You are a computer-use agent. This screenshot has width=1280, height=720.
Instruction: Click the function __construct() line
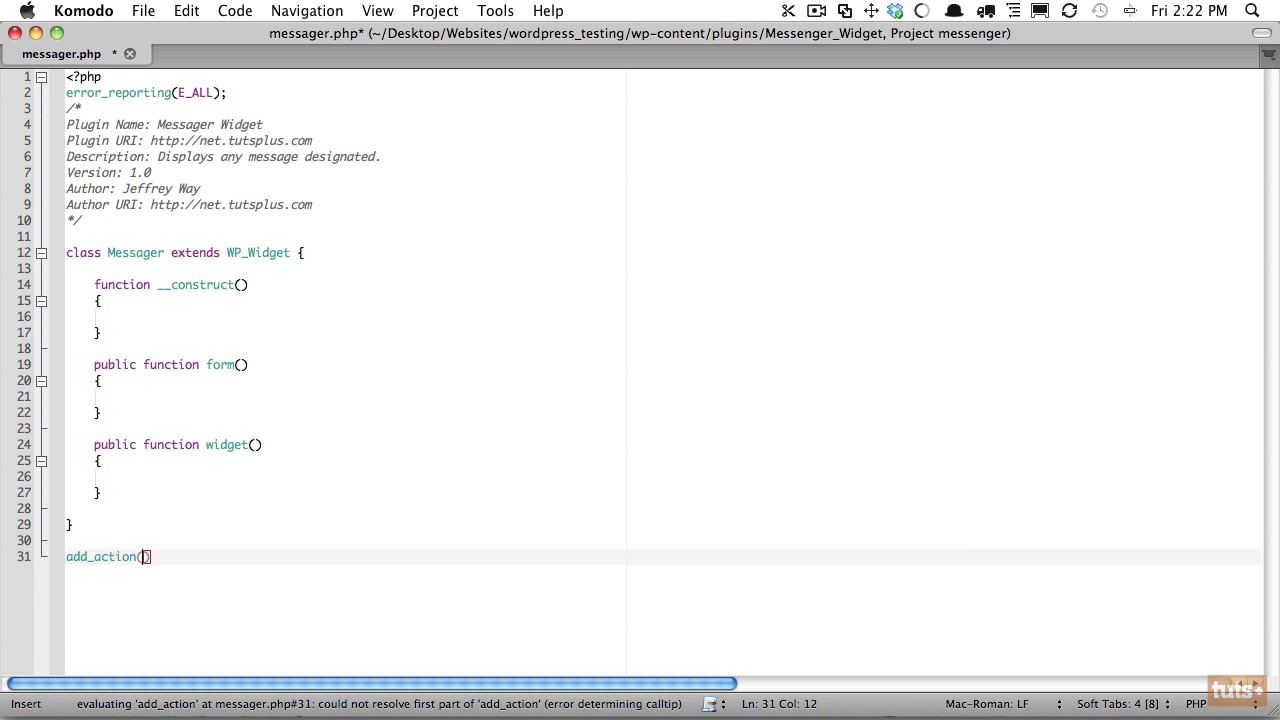171,285
